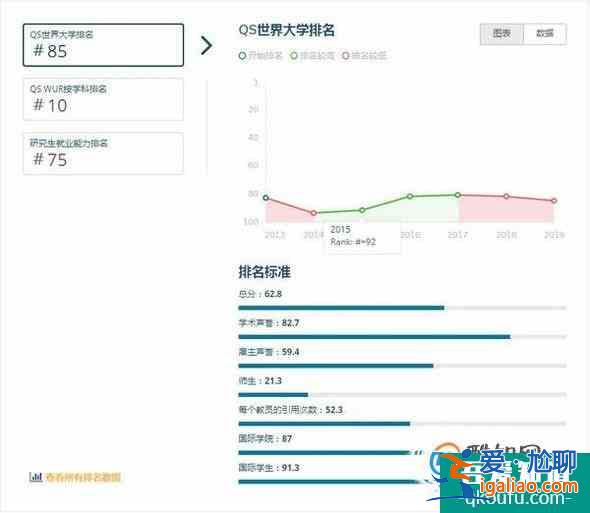Click the 2014 data point on chart
590x513 pixels.
314,213
